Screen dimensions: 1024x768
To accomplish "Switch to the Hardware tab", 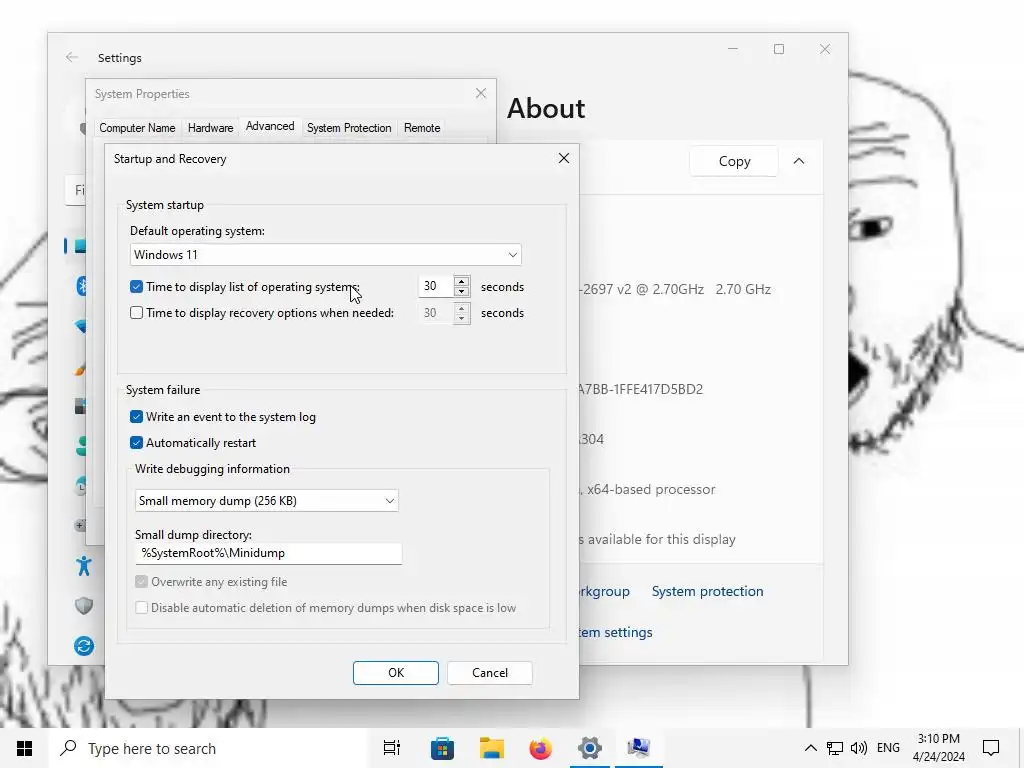I will 210,128.
